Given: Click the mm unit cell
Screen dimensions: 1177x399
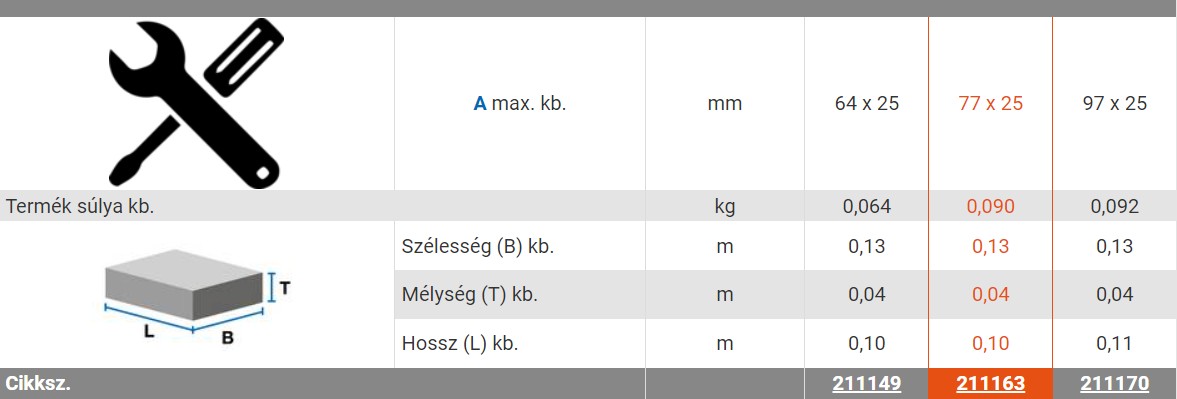Looking at the screenshot, I should [724, 104].
